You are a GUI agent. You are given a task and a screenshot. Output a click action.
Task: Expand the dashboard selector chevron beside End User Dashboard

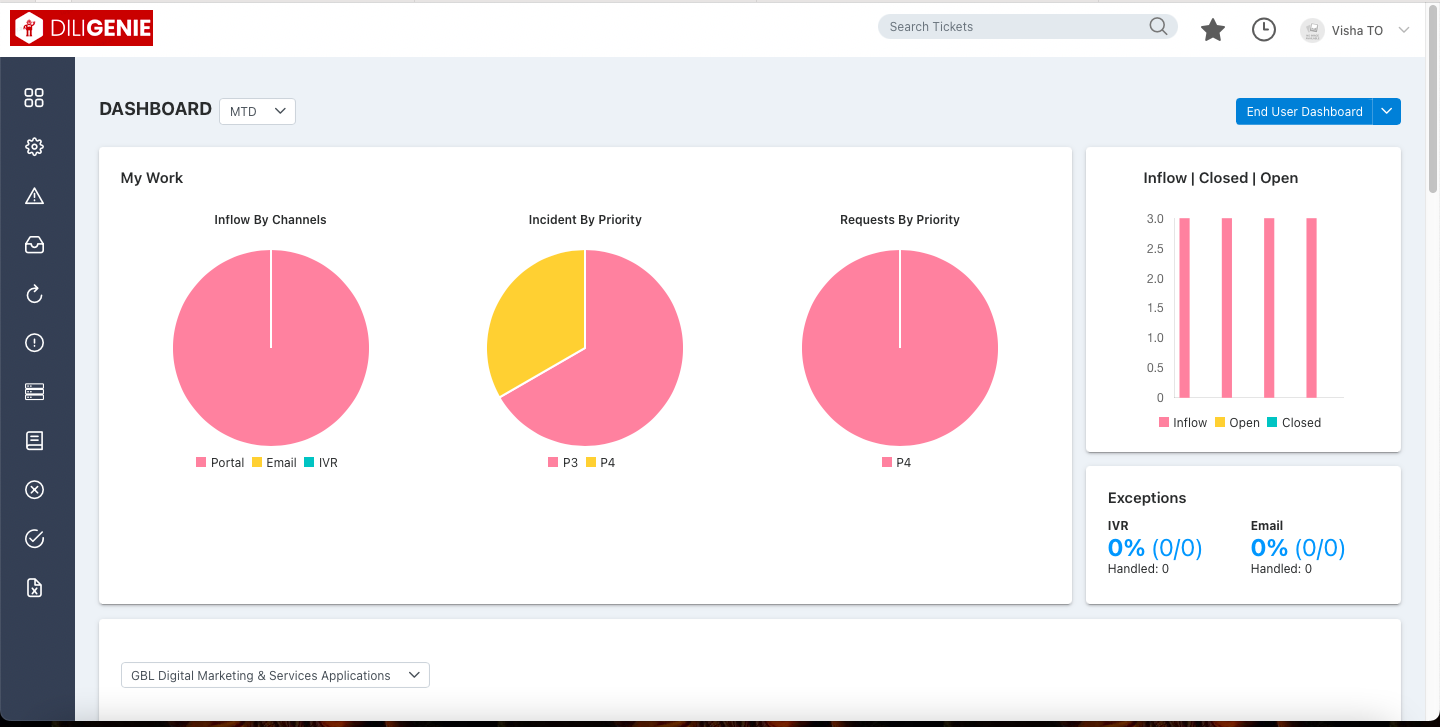click(1386, 111)
